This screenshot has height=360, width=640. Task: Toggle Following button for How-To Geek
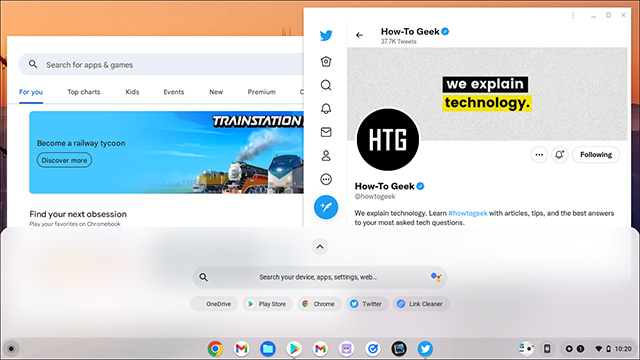(x=596, y=155)
